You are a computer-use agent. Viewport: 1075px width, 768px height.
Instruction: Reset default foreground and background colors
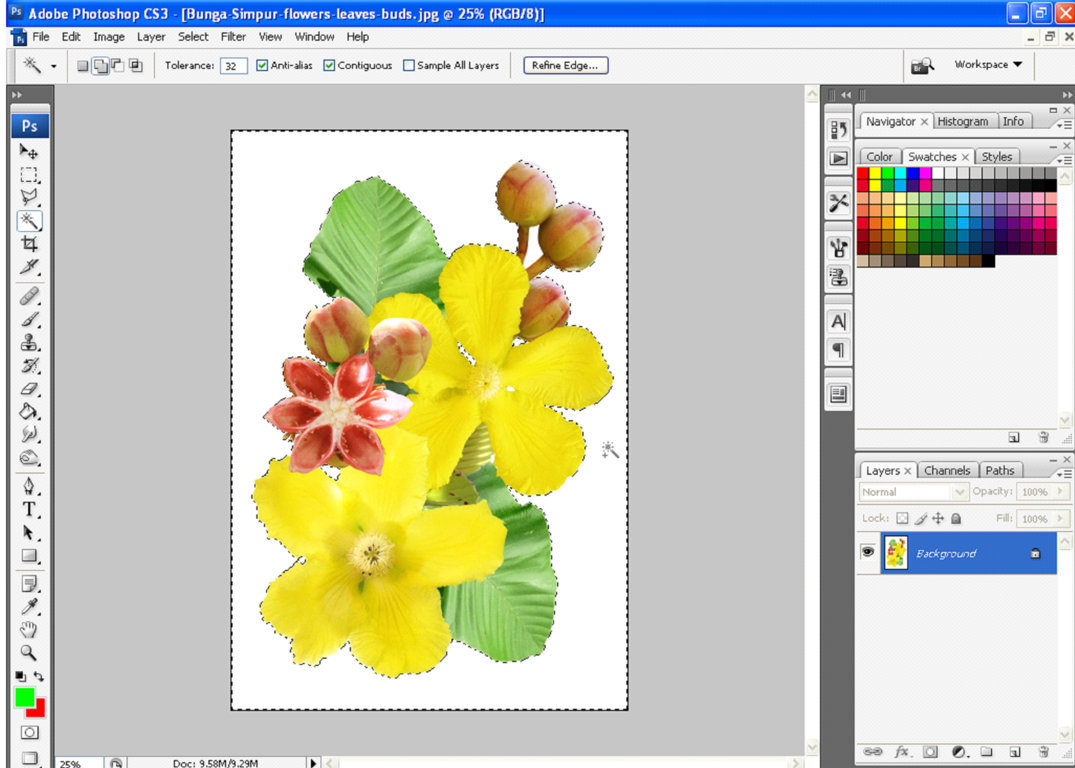[x=20, y=677]
